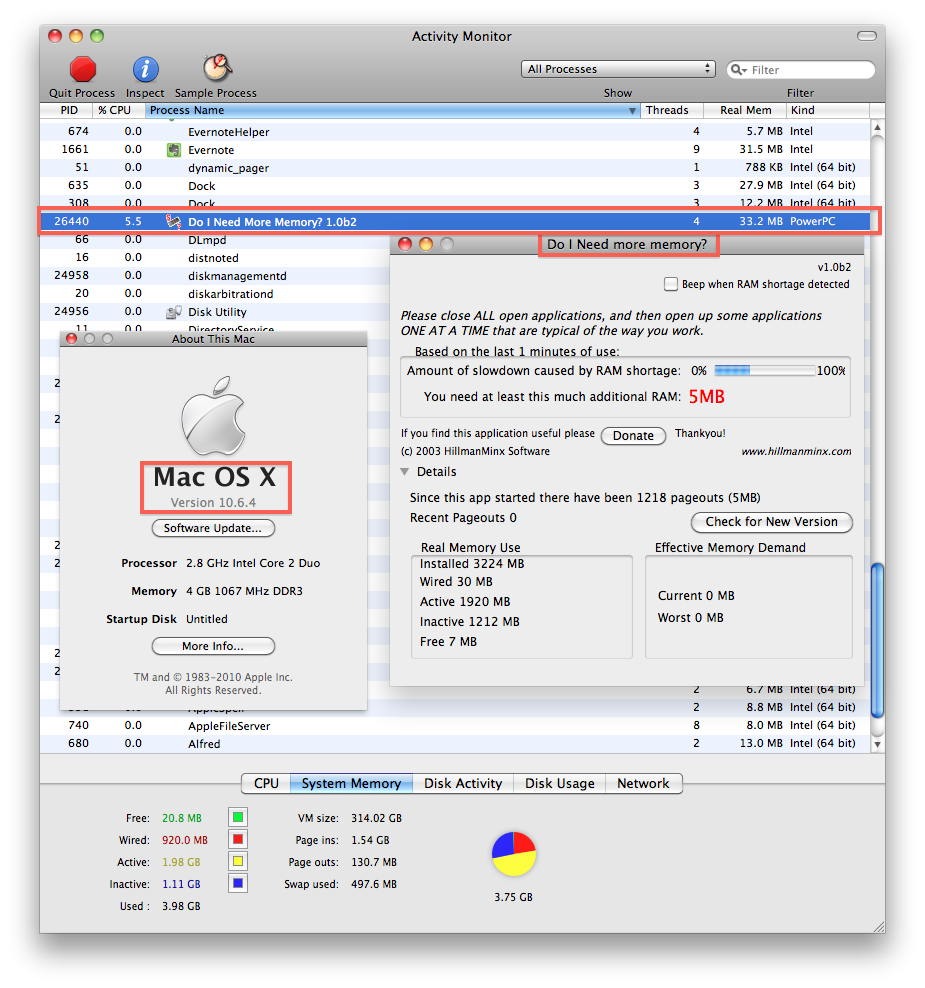Zoom the Activity Monitor window
Image resolution: width=925 pixels, height=988 pixels.
point(96,36)
